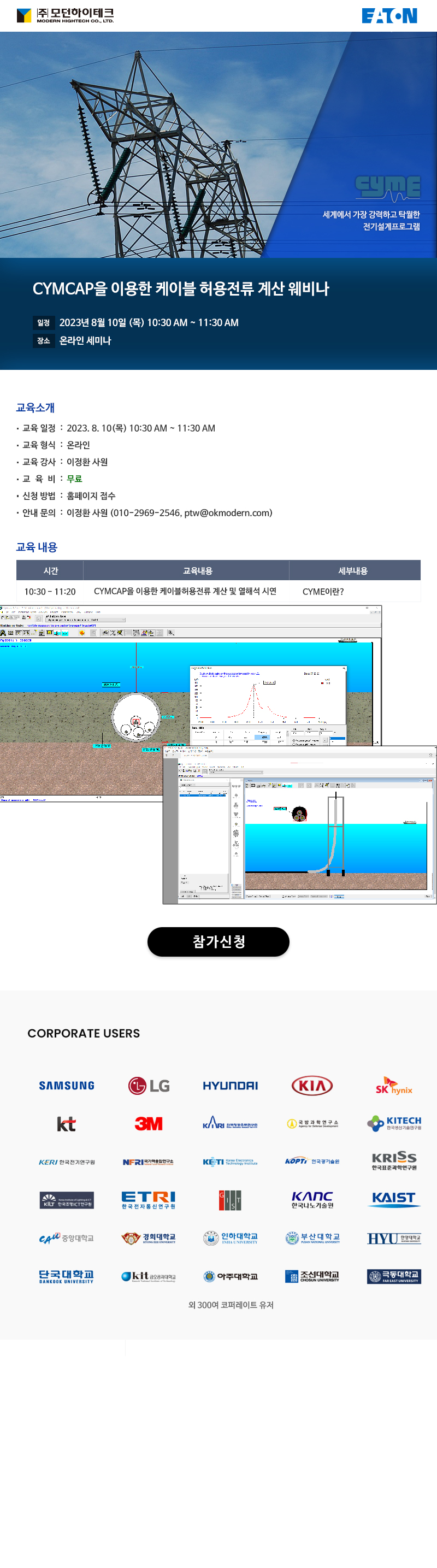Image resolution: width=437 pixels, height=1568 pixels.
Task: Click the 극동대학교 logo
Action: [x=394, y=1276]
